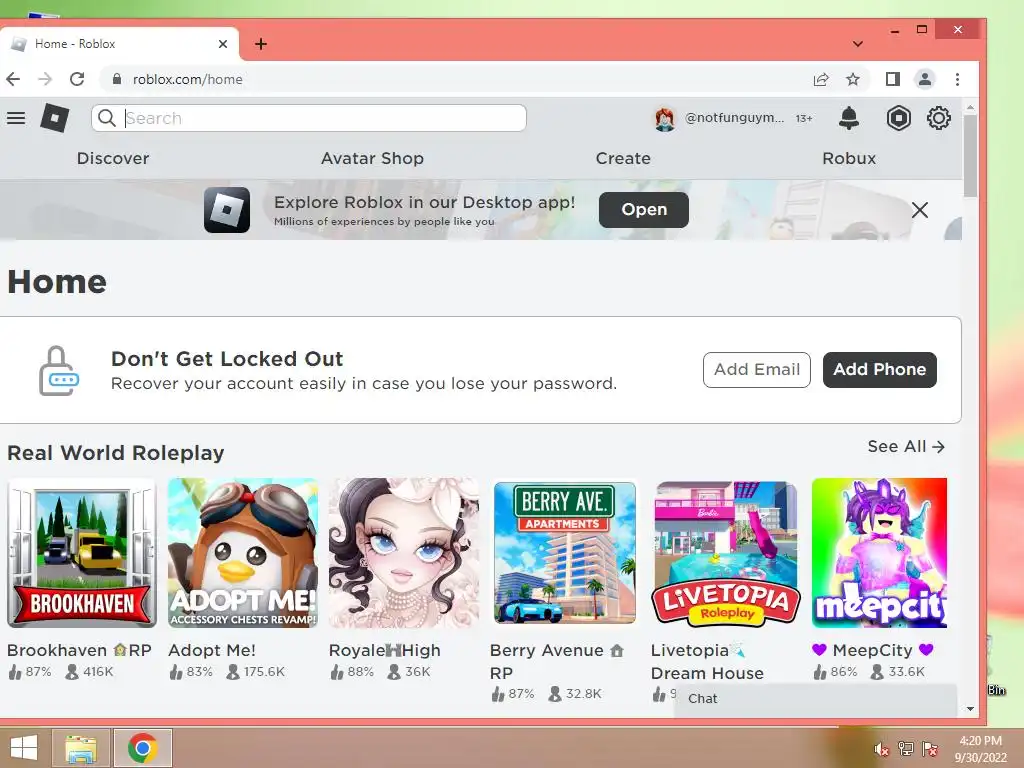The width and height of the screenshot is (1024, 768).
Task: Open the Discover tab
Action: tap(113, 158)
